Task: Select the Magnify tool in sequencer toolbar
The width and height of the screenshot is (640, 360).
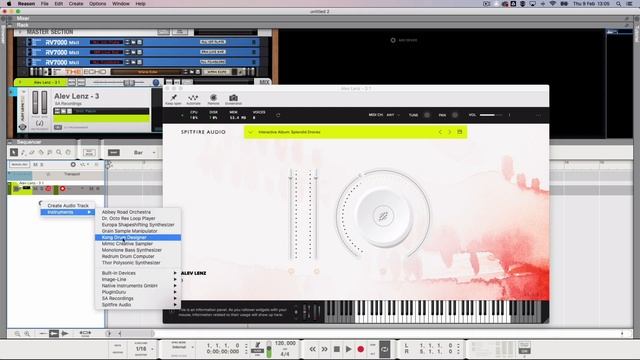Action: 59,152
